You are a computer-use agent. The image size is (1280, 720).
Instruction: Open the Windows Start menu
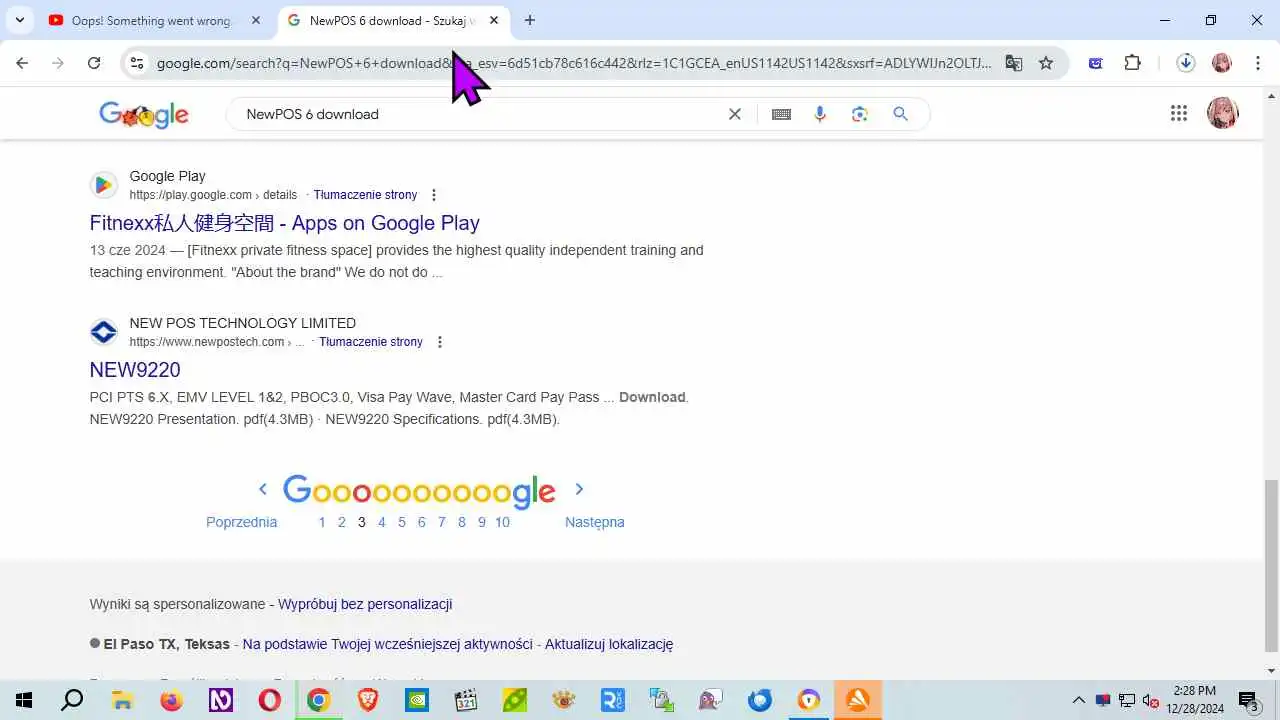point(24,700)
